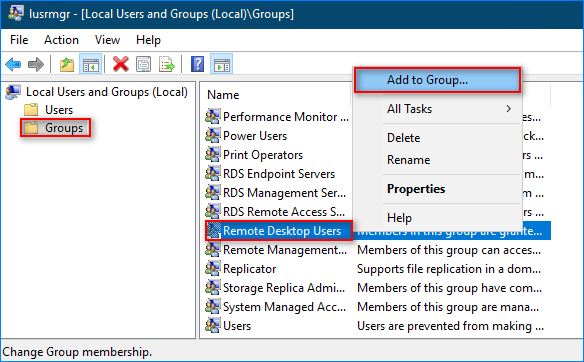Viewport: 584px width, 362px height.
Task: Click the Forward arrow toolbar icon
Action: (36, 64)
